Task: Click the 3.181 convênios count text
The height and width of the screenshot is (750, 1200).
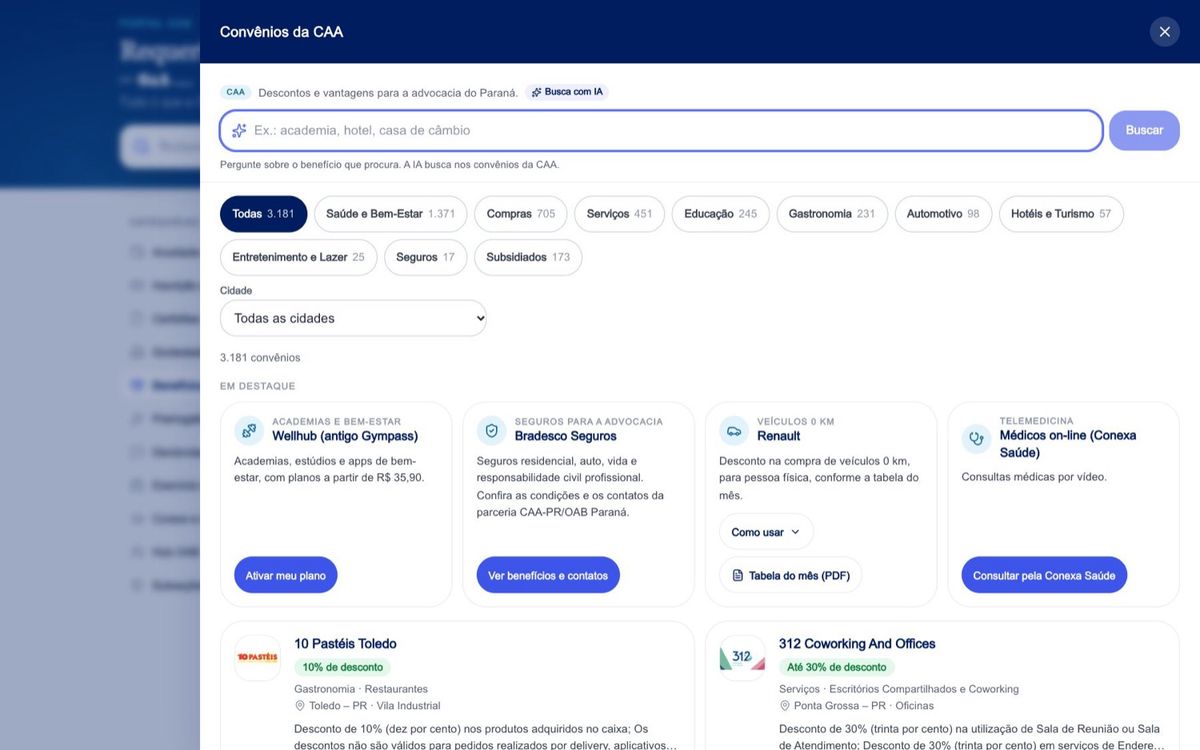Action: click(260, 358)
